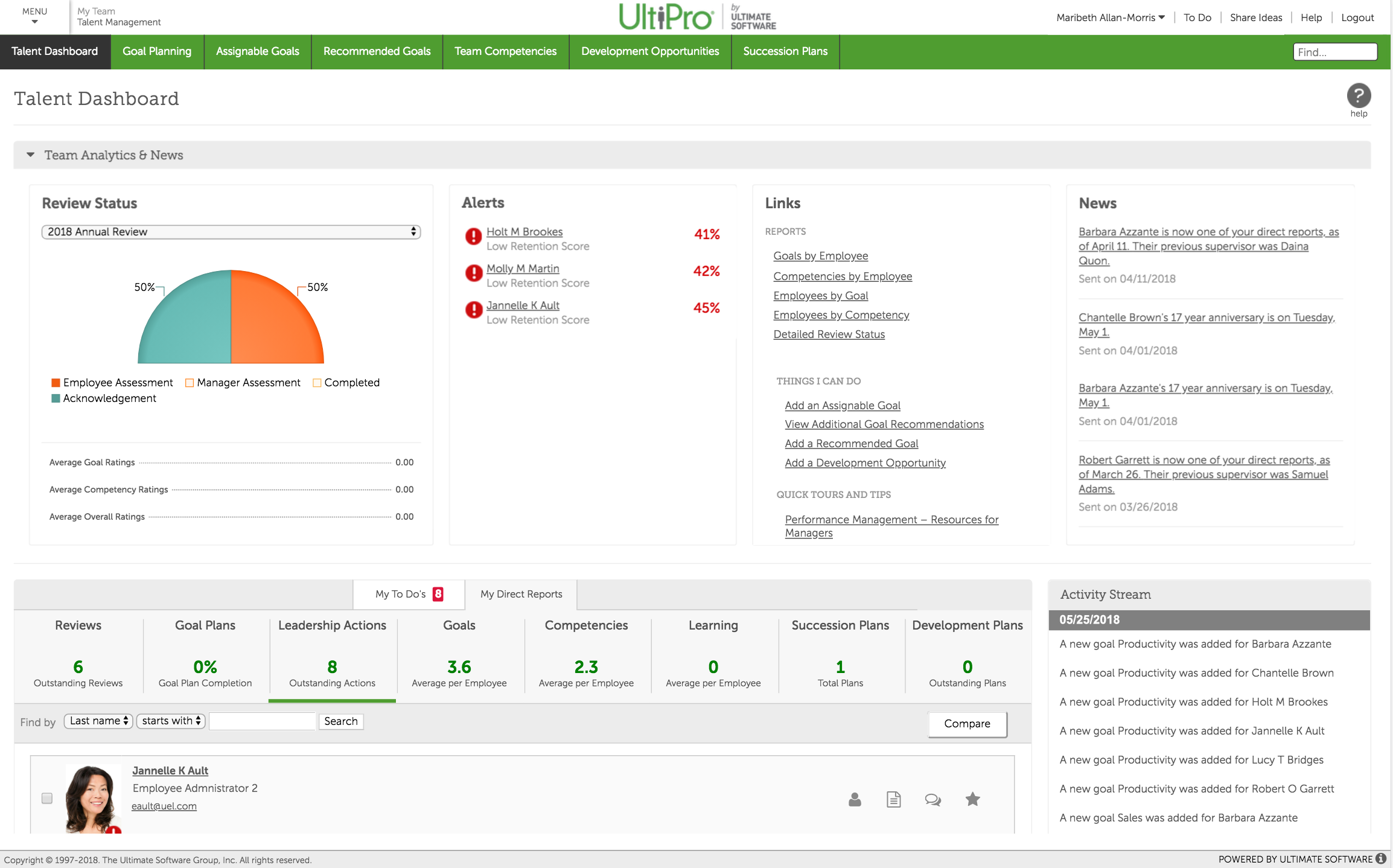The image size is (1393, 868).
Task: Click the Compare button
Action: pos(966,723)
